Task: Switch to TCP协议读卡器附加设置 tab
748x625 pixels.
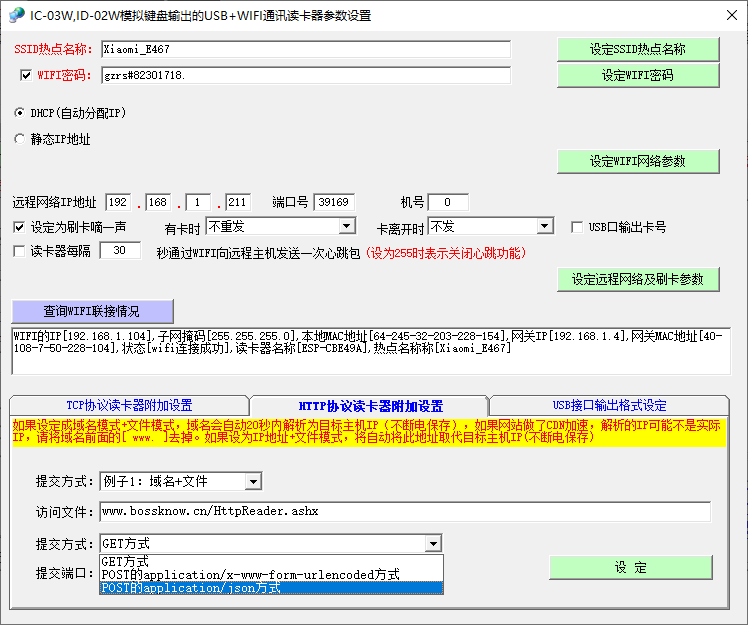Action: (x=129, y=405)
